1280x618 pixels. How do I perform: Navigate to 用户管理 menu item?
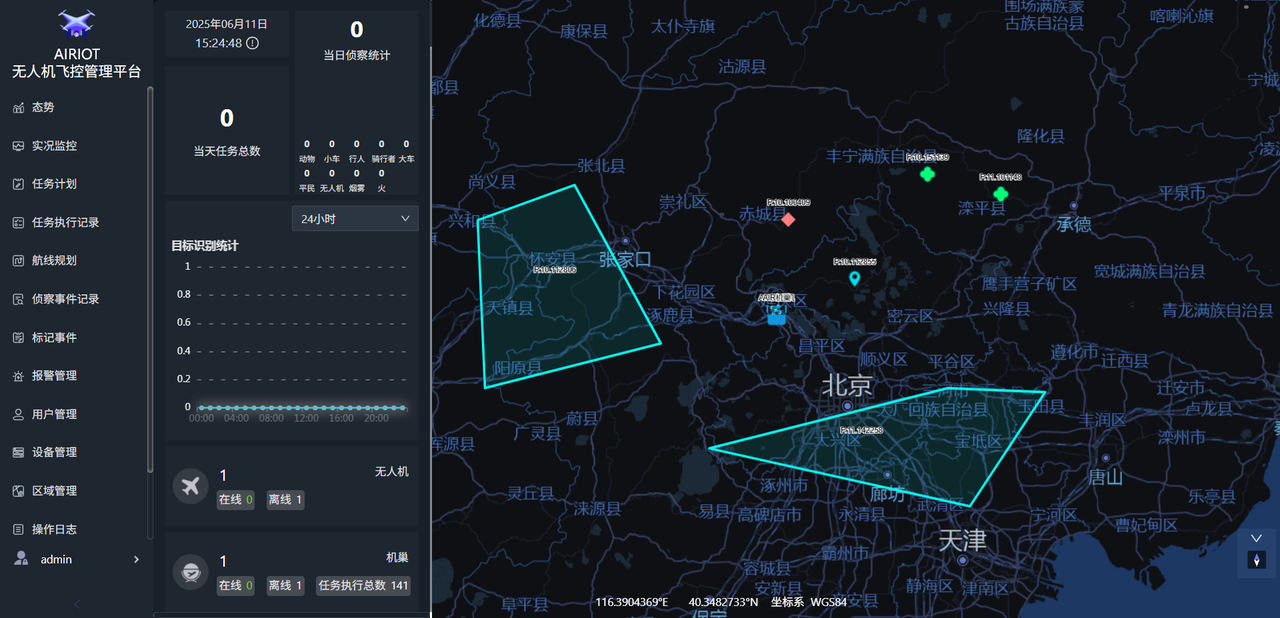(55, 414)
